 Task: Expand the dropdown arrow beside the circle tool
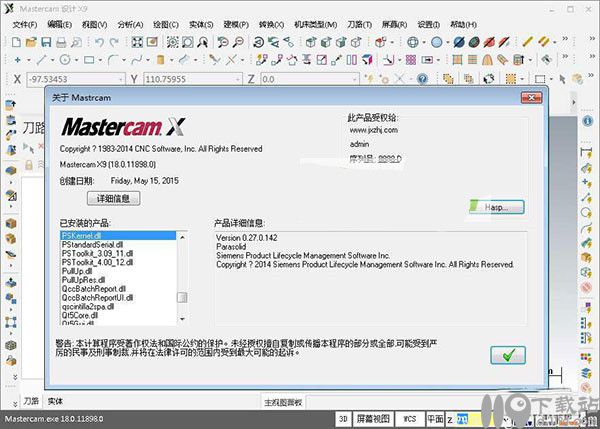tap(76, 60)
